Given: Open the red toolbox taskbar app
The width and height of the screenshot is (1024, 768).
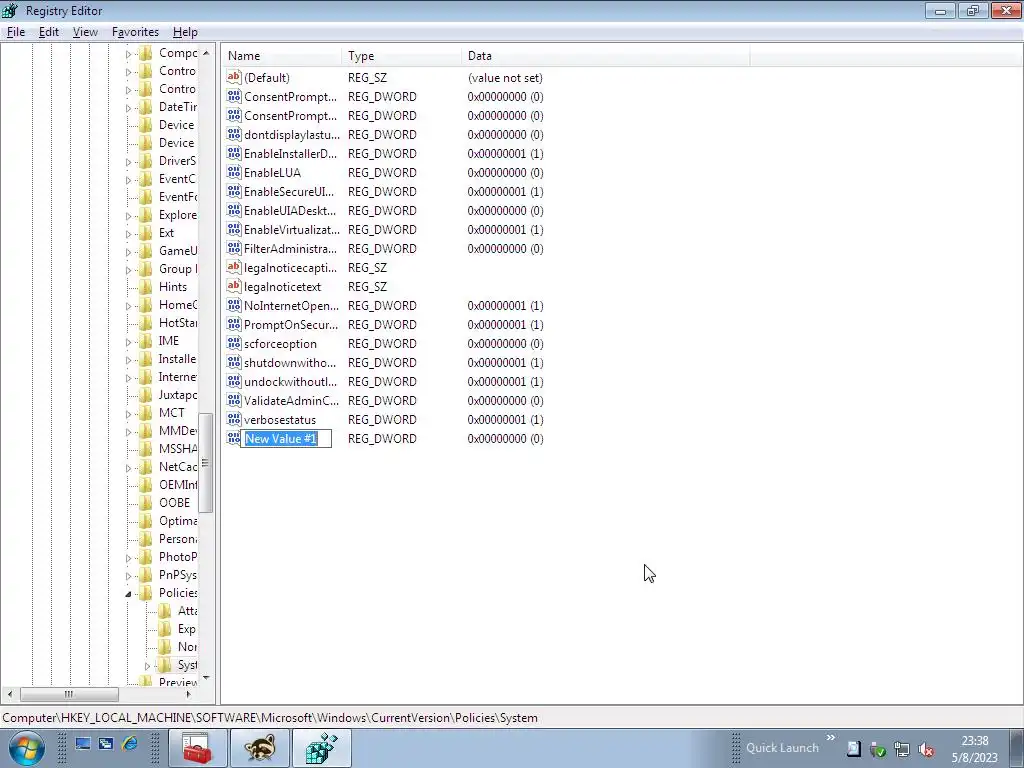Looking at the screenshot, I should (197, 748).
